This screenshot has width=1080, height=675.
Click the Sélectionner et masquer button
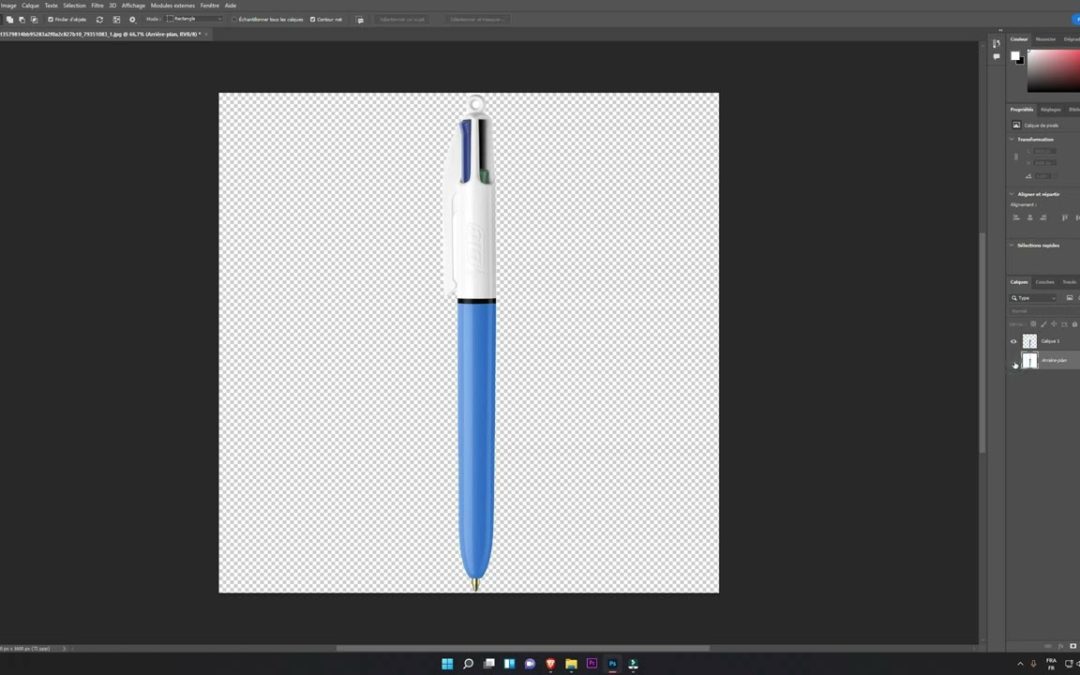[477, 19]
